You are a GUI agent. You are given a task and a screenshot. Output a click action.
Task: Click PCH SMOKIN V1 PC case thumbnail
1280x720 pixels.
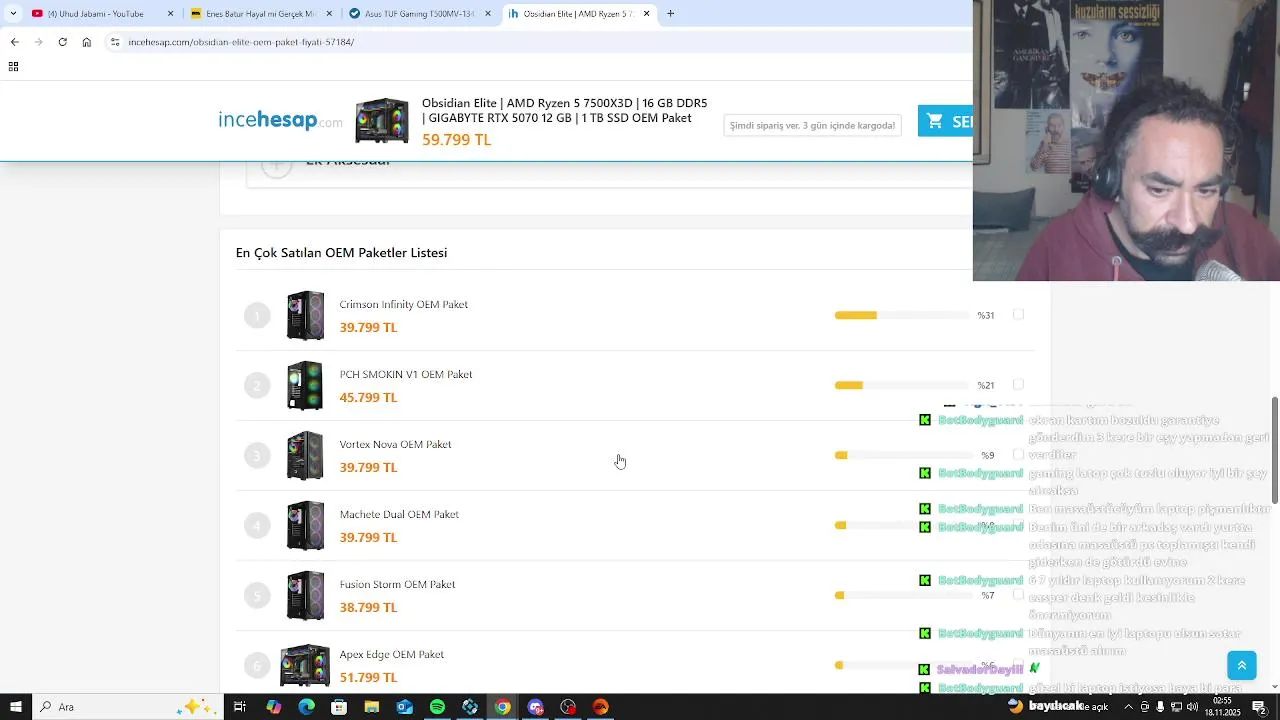[305, 386]
